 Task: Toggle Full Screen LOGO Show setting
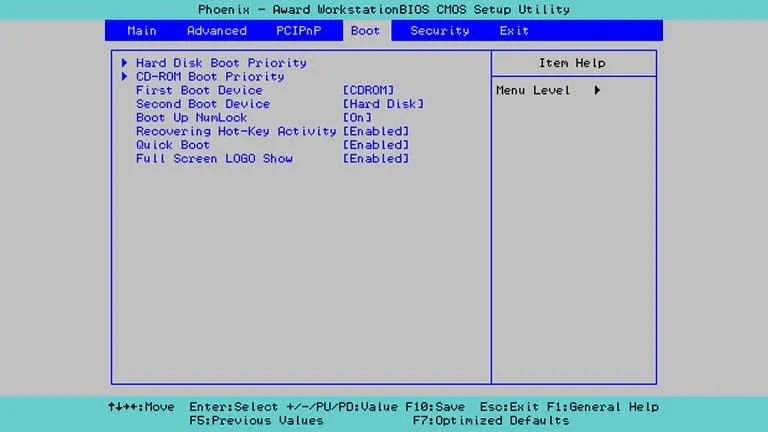375,158
